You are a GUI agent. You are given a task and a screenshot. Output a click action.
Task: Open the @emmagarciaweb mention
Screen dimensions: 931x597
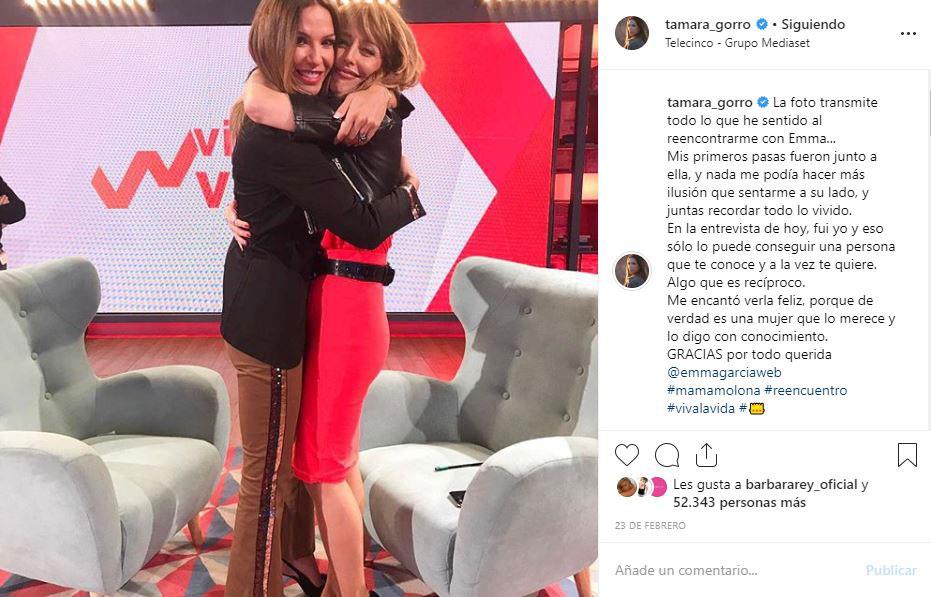(x=724, y=372)
